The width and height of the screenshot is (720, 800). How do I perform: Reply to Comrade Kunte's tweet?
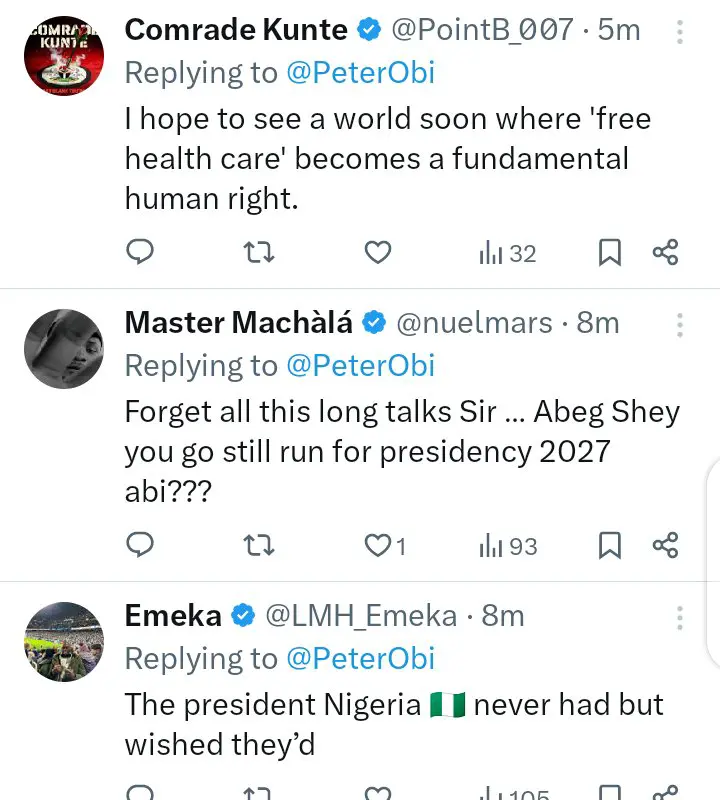(142, 253)
